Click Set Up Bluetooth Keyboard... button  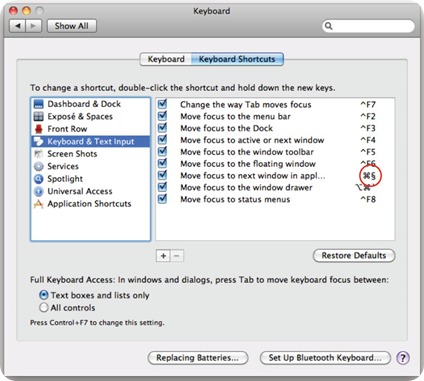(325, 358)
